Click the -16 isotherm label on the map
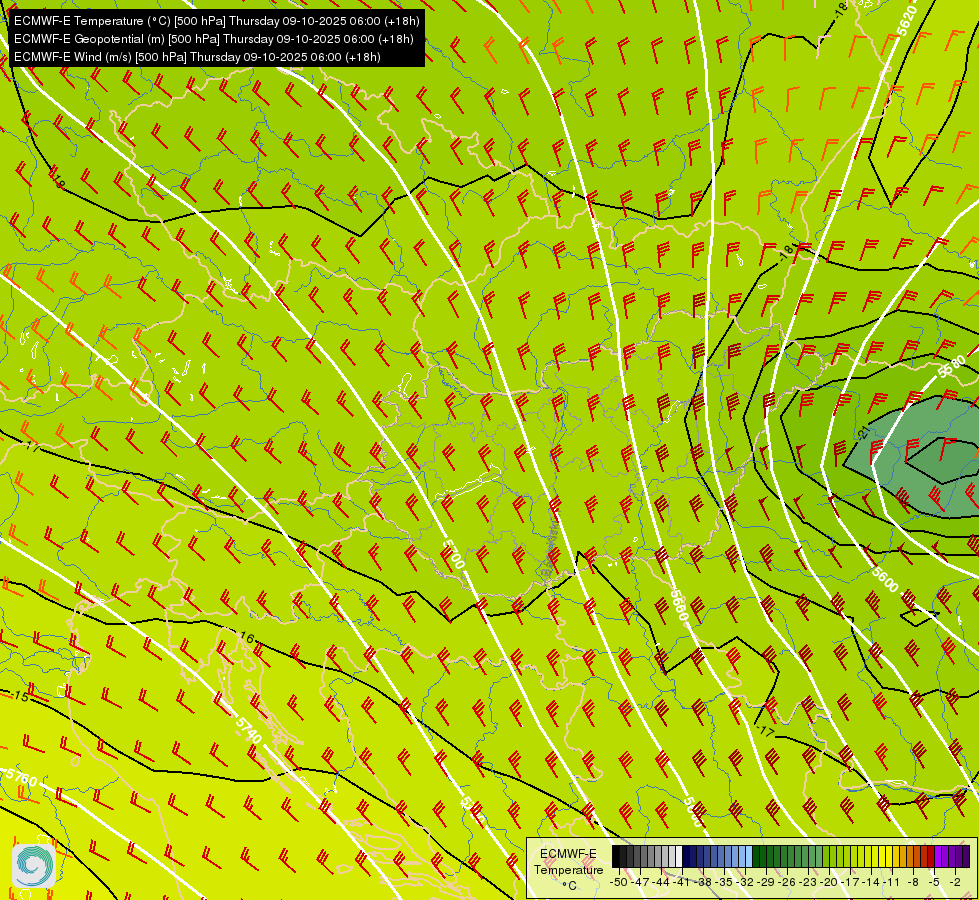Viewport: 979px width, 900px height. [247, 638]
